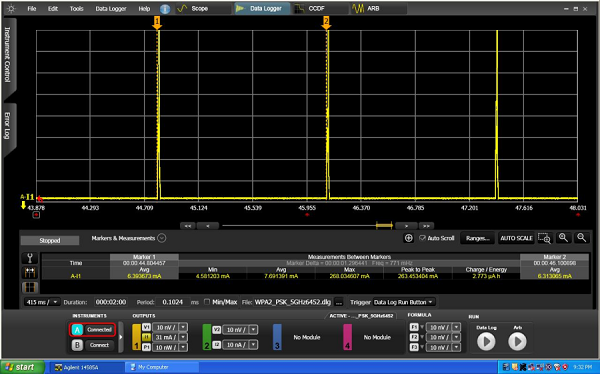Click the blue info icon

[x=165, y=9]
